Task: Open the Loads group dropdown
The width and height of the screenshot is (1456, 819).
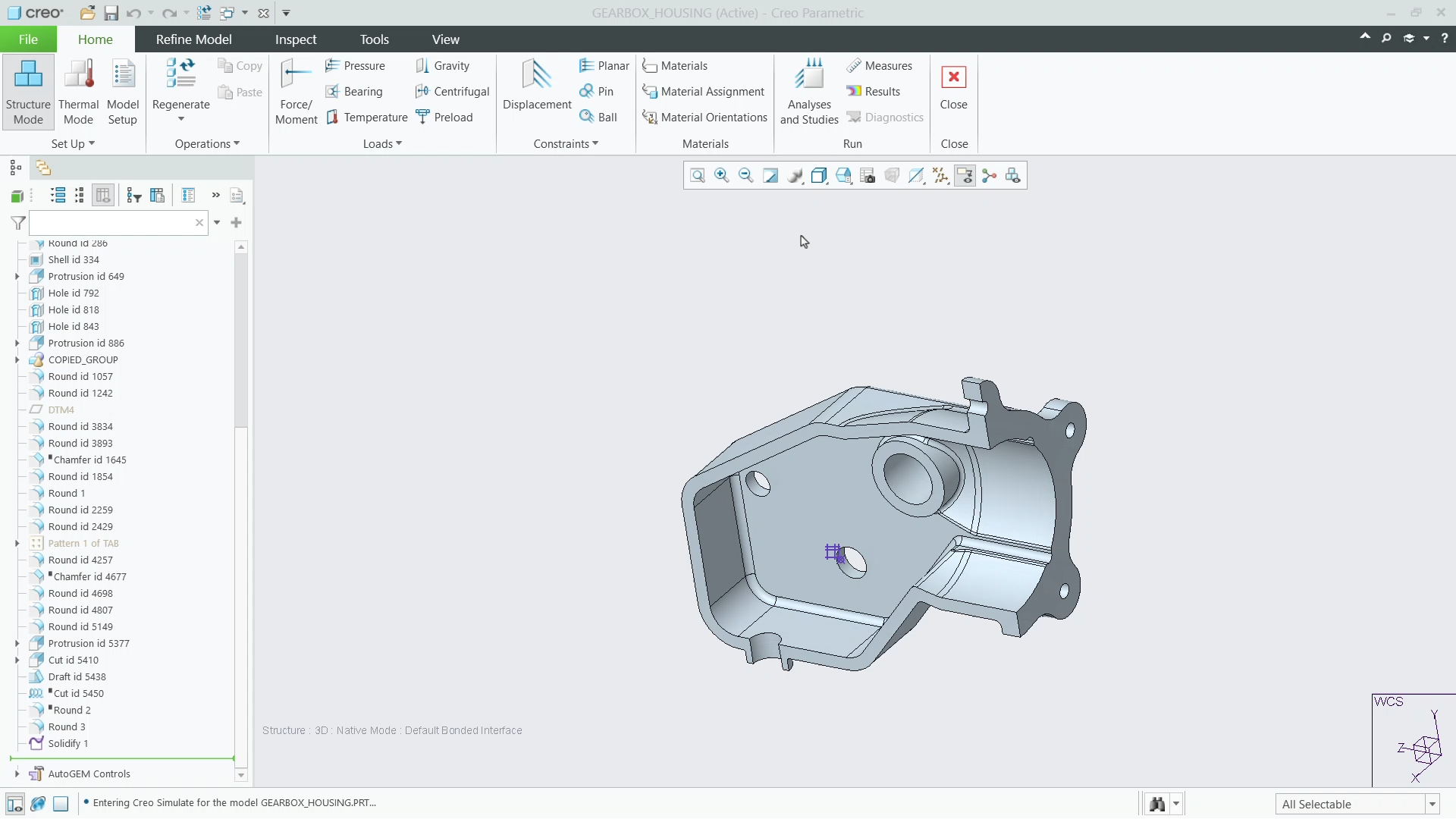Action: (x=382, y=144)
